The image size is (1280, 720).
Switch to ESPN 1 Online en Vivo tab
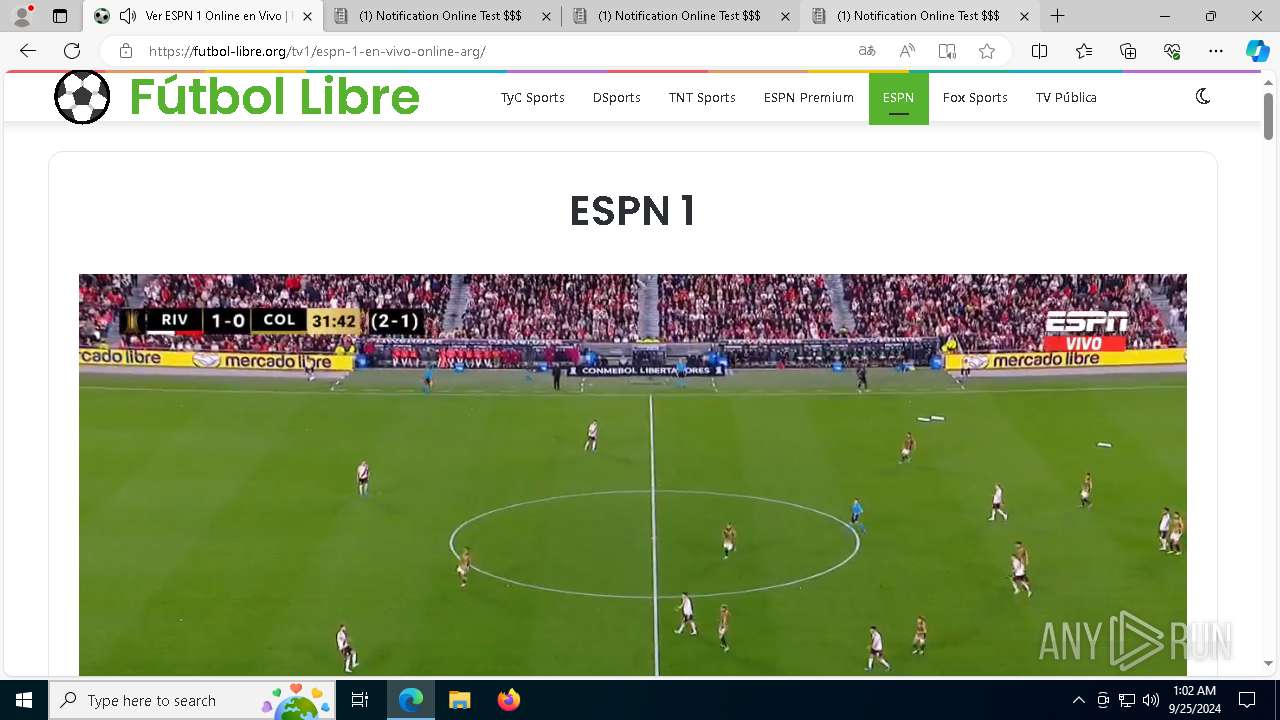point(204,16)
